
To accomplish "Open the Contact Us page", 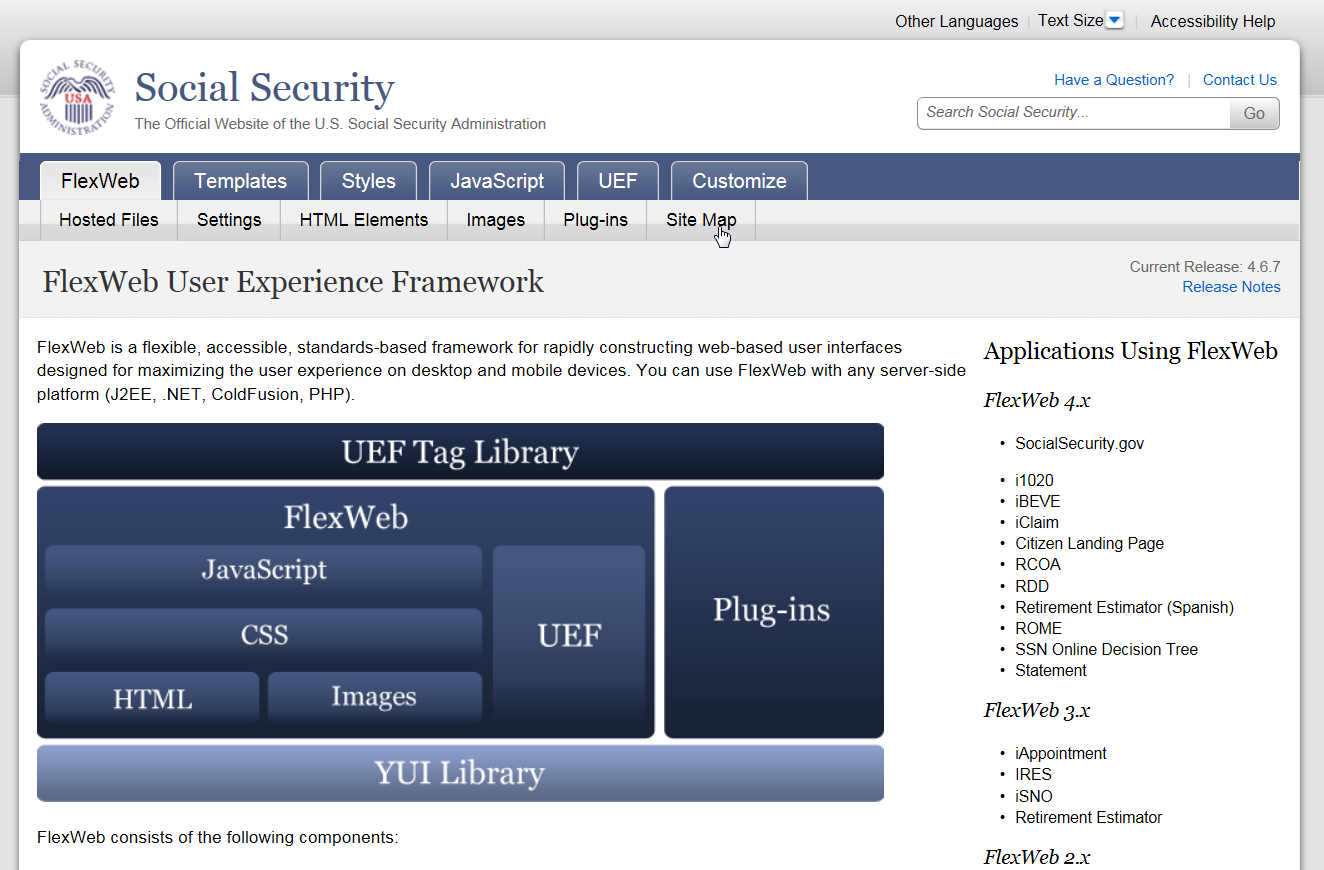I will [x=1239, y=79].
